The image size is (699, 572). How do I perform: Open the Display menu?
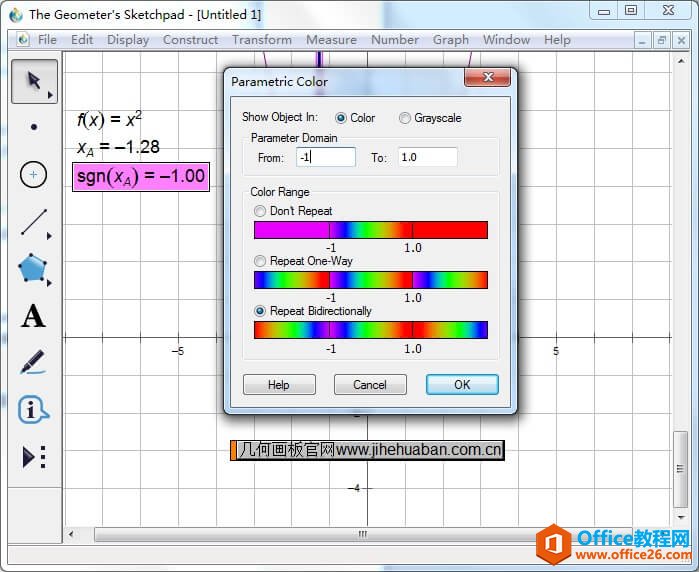pyautogui.click(x=128, y=40)
